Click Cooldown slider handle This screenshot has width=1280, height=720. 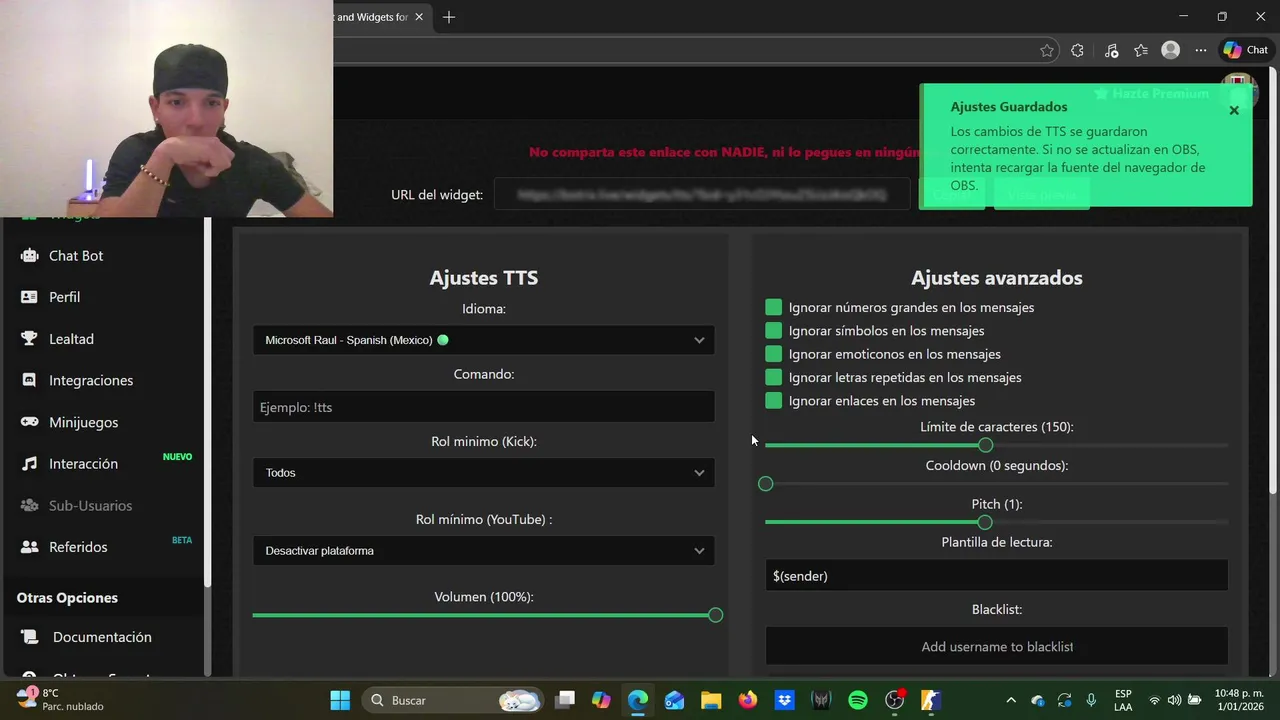click(766, 484)
